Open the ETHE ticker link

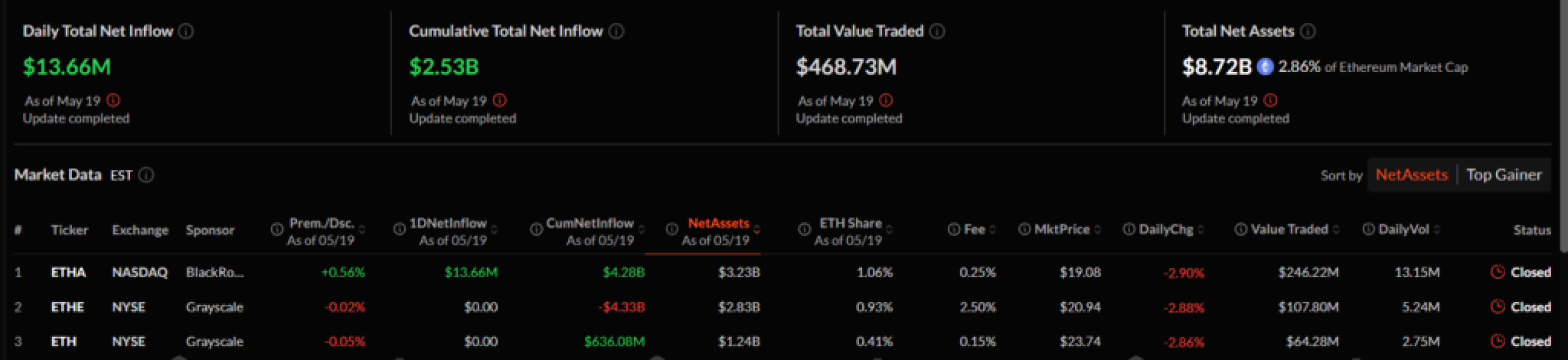(68, 307)
